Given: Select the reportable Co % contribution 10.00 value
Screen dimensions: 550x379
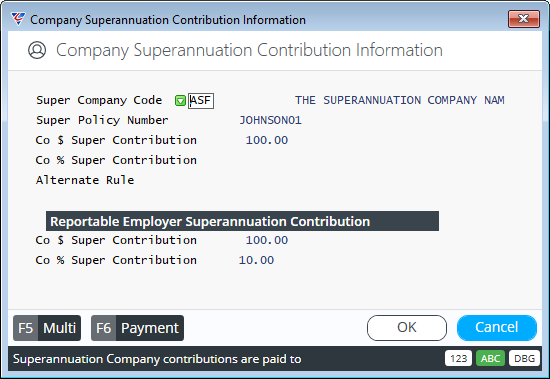Looking at the screenshot, I should point(256,260).
